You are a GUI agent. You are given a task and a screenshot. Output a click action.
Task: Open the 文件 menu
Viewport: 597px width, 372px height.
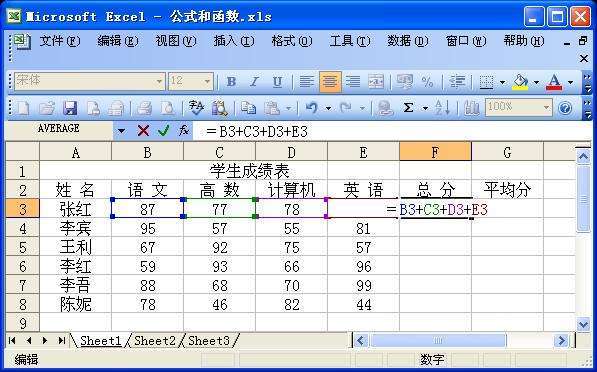[60, 41]
